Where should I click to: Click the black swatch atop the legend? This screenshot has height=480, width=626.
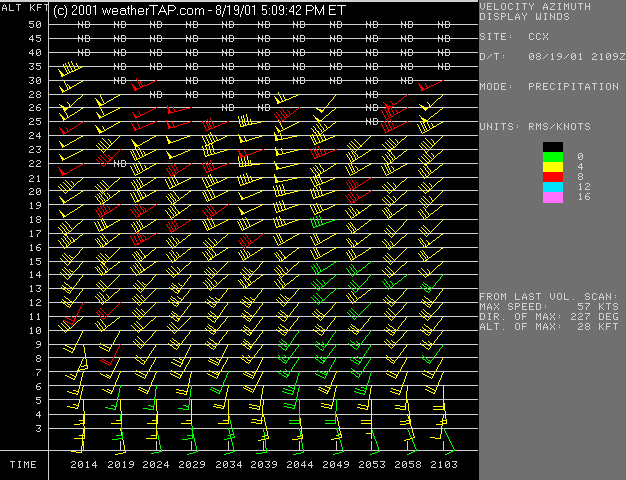coord(553,146)
